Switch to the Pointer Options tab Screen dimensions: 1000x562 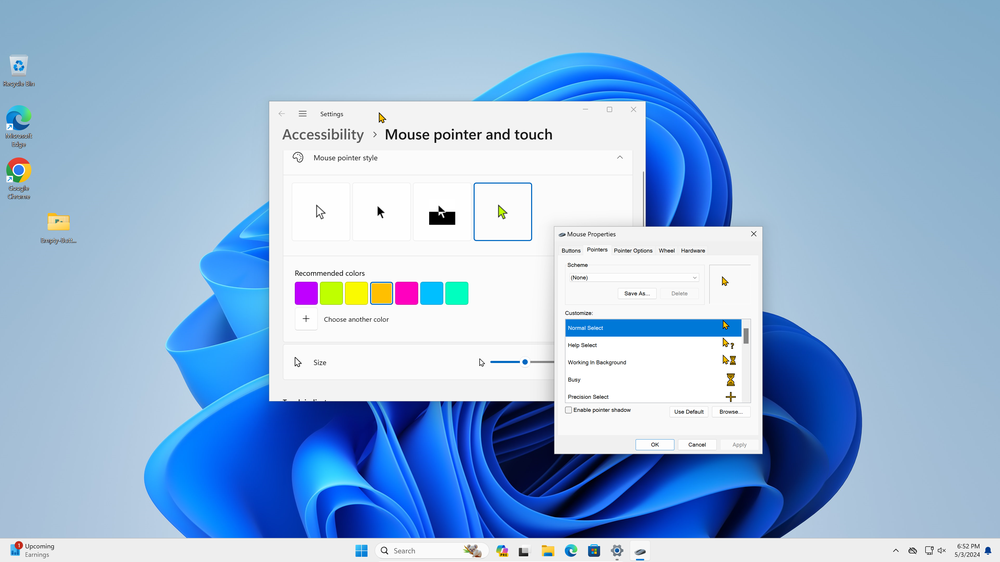tap(633, 250)
